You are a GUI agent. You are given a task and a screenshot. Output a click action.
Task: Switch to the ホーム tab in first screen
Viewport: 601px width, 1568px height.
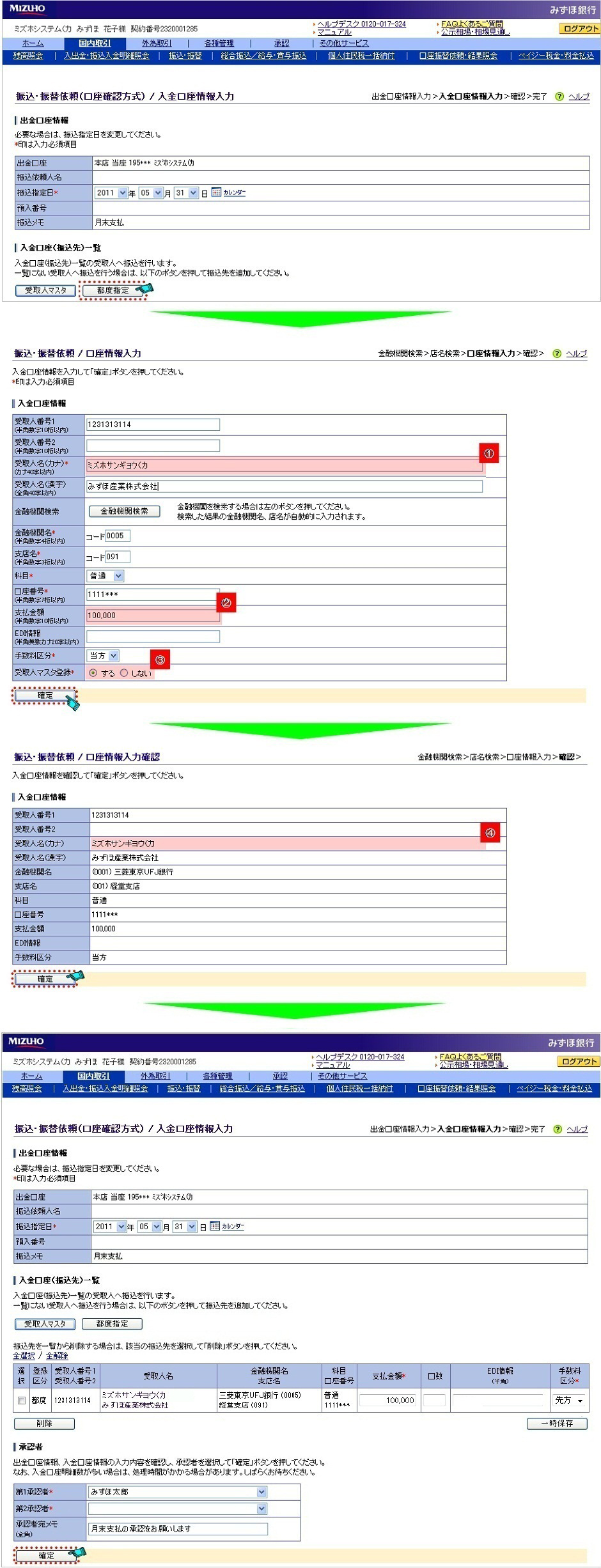click(x=33, y=43)
